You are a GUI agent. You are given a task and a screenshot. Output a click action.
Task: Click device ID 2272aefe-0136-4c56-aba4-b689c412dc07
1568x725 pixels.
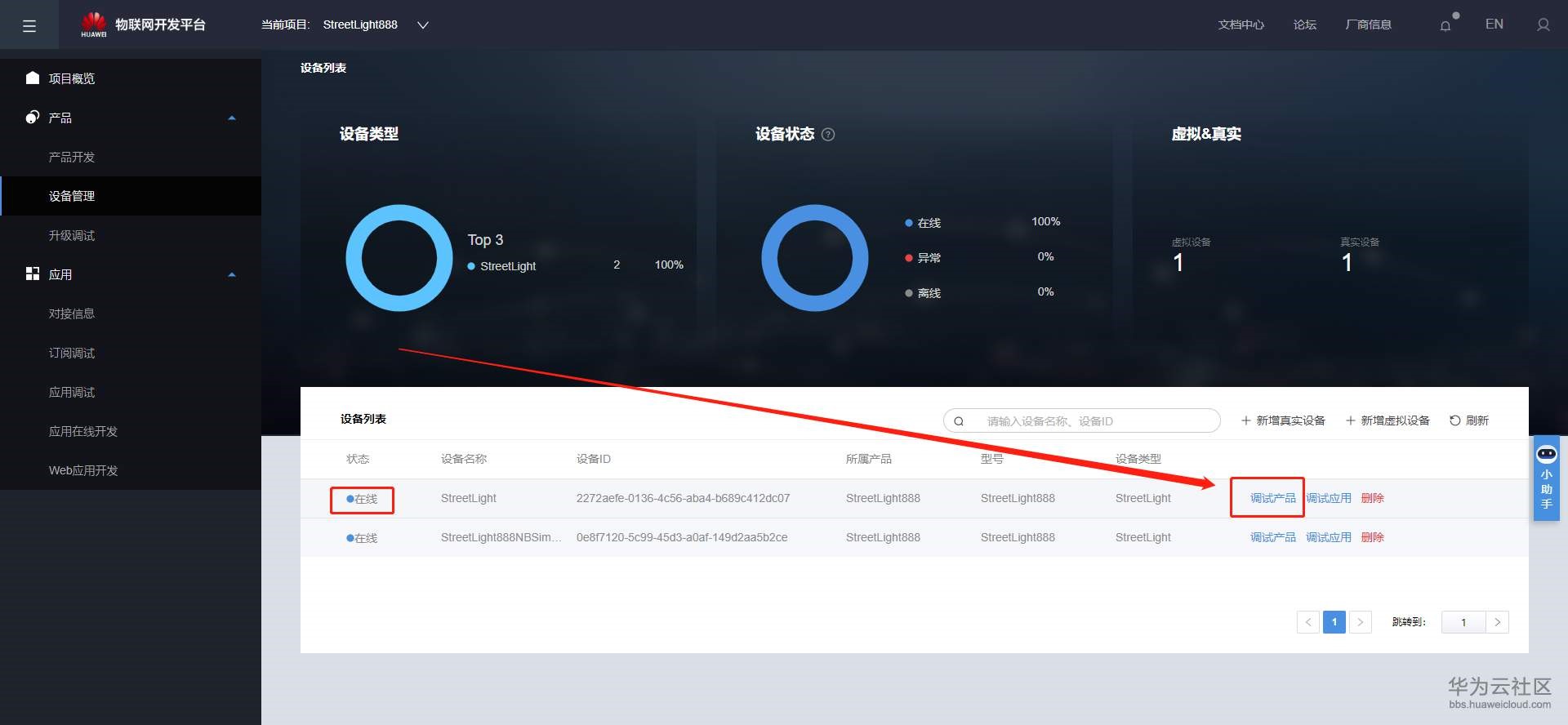(683, 498)
